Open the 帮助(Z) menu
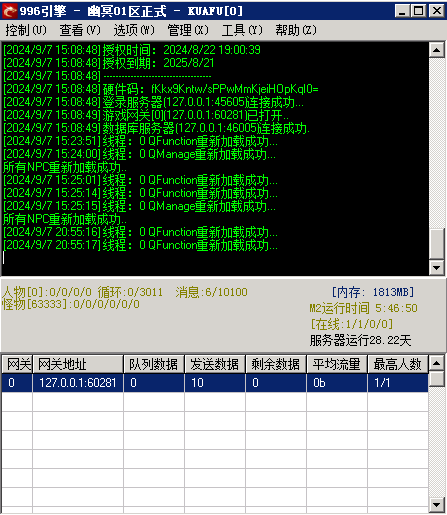 tap(296, 30)
